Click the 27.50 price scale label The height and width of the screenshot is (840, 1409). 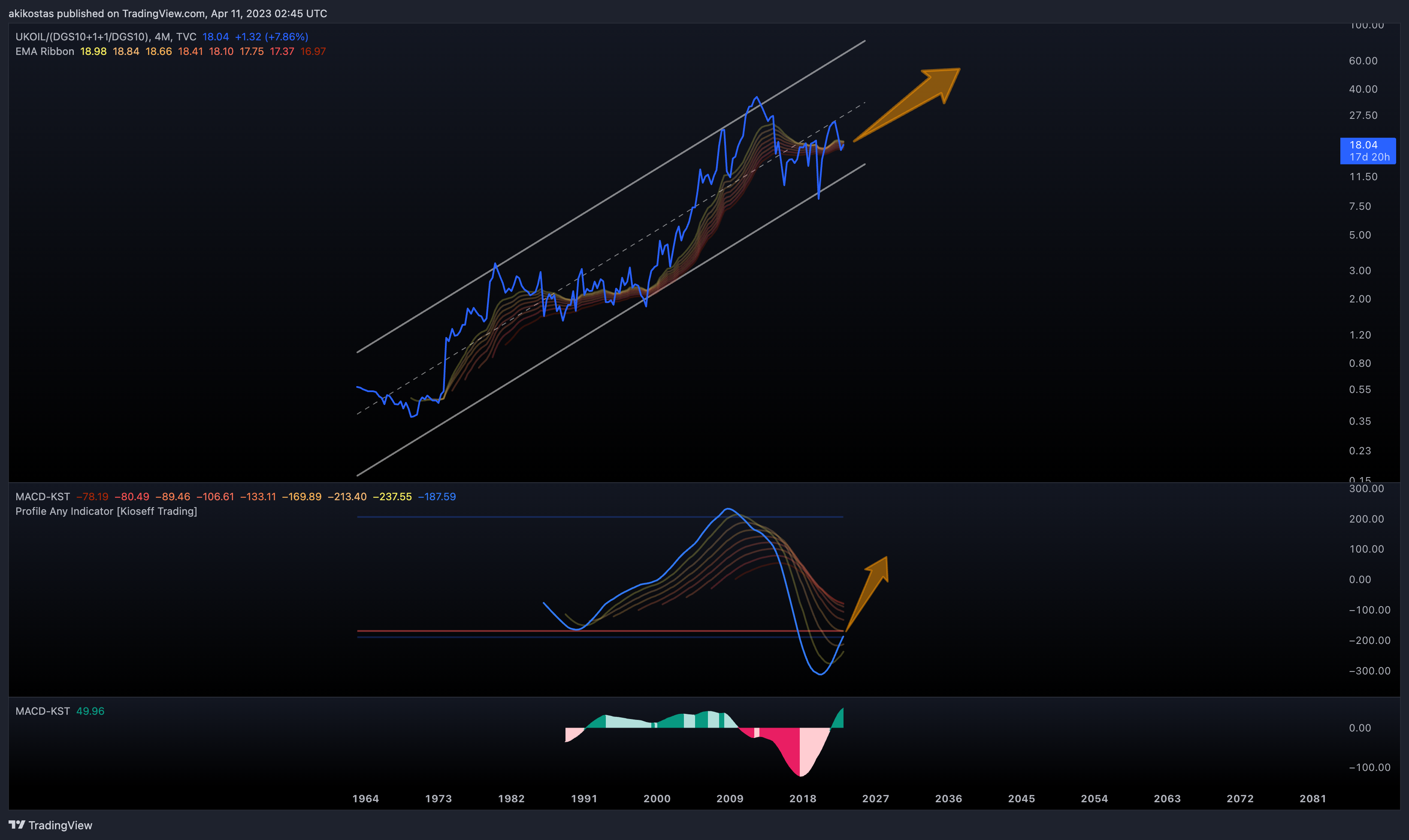click(1363, 115)
